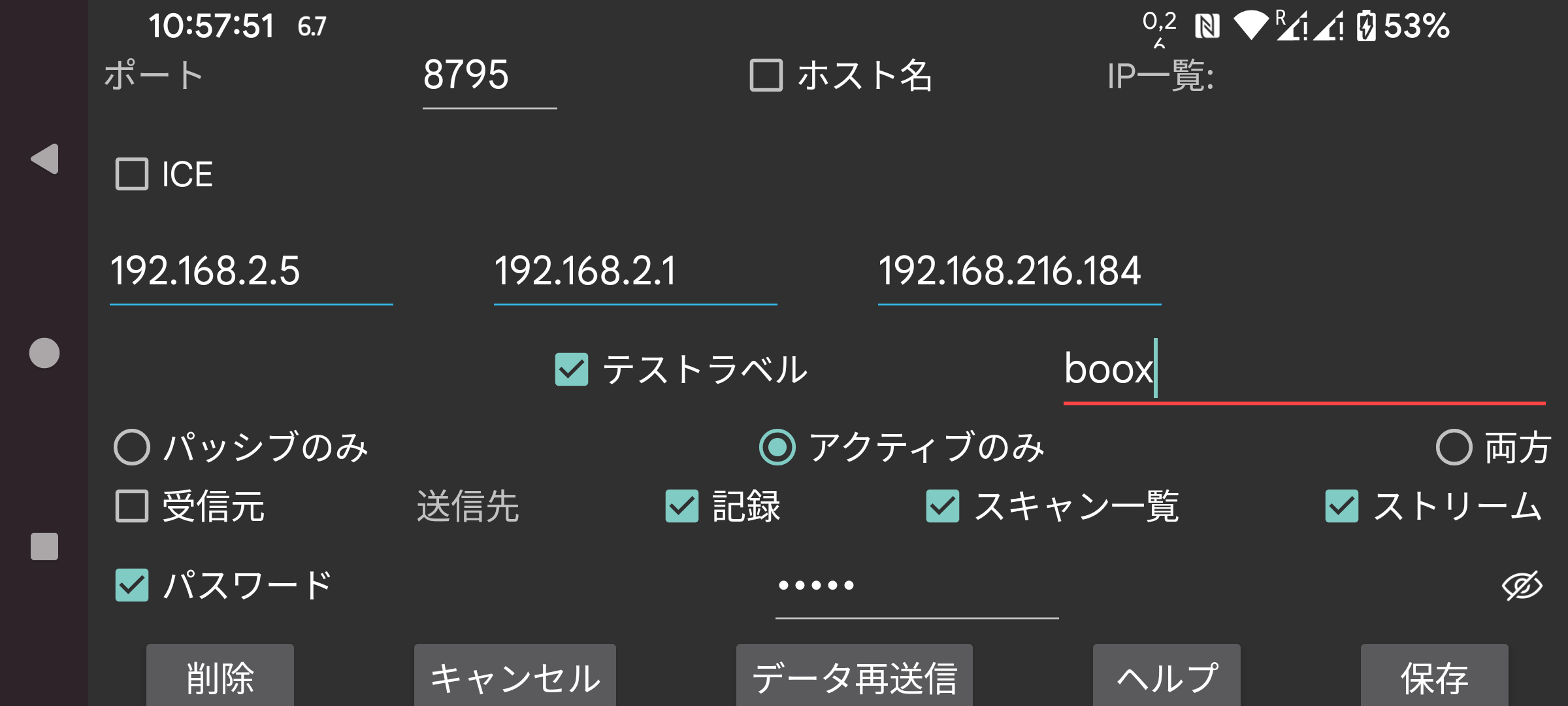Save settings with the 保存 button

click(1435, 677)
